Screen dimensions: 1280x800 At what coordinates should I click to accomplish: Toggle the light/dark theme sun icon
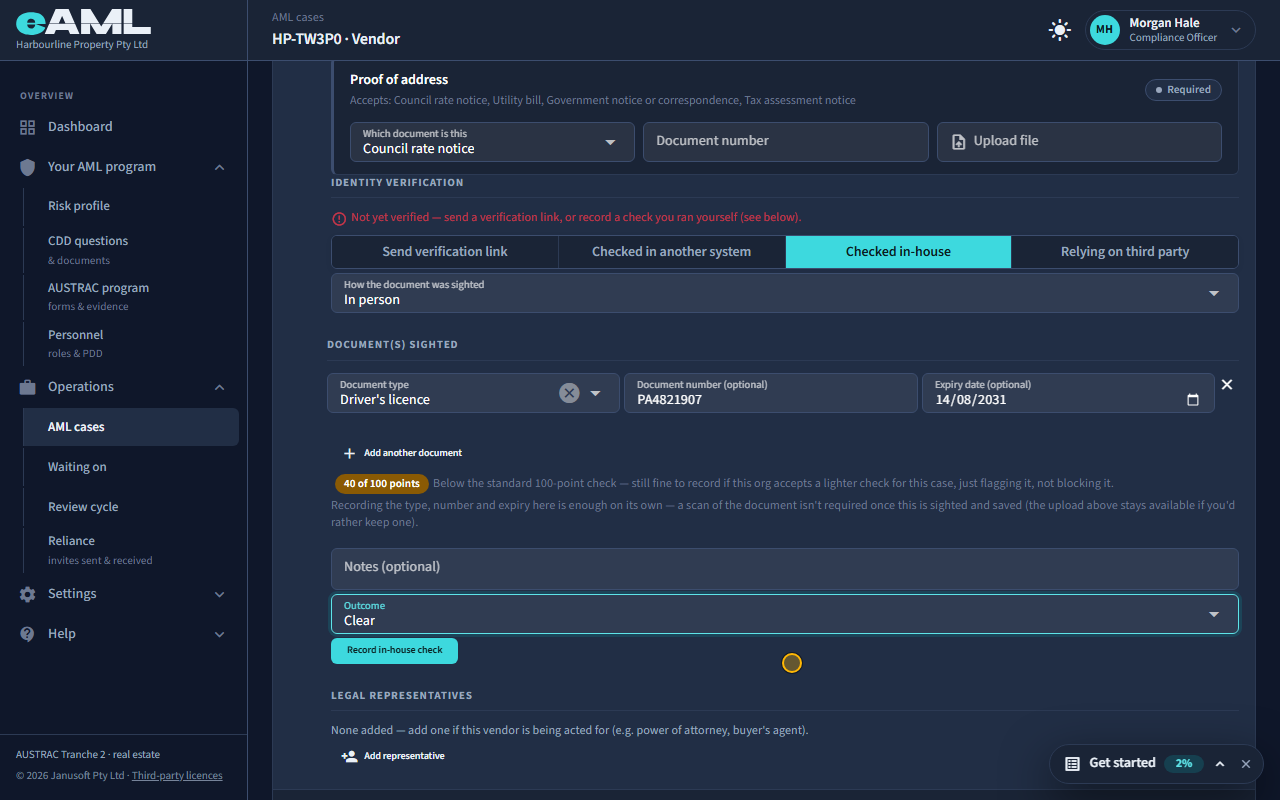pyautogui.click(x=1060, y=30)
